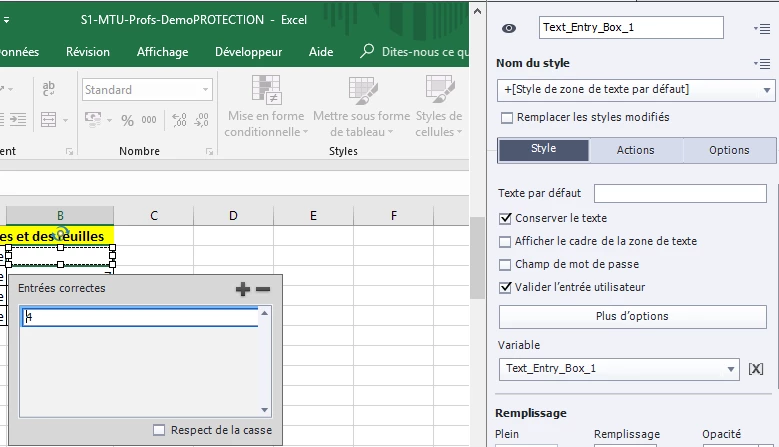Viewport: 779px width, 447px height.
Task: Click the Plus d'options button
Action: [632, 316]
